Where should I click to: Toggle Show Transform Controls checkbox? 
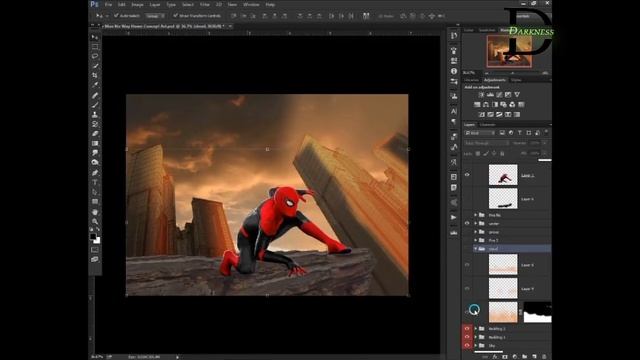pos(176,16)
